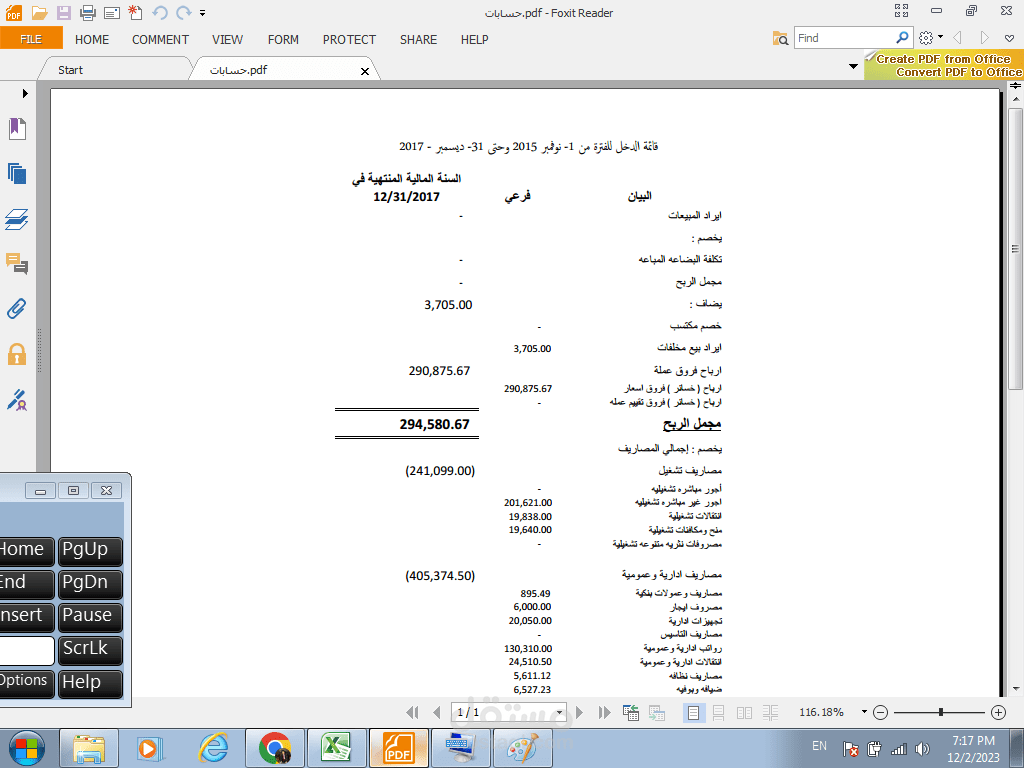Image resolution: width=1024 pixels, height=768 pixels.
Task: Click the Save disk icon
Action: click(x=63, y=12)
